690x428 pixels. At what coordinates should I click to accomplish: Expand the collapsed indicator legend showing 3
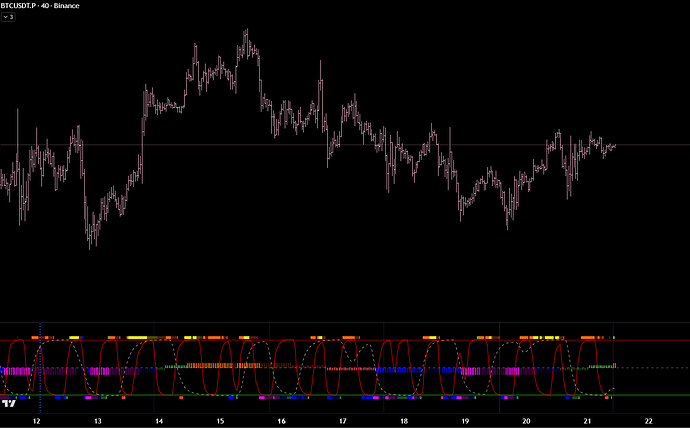[x=9, y=17]
